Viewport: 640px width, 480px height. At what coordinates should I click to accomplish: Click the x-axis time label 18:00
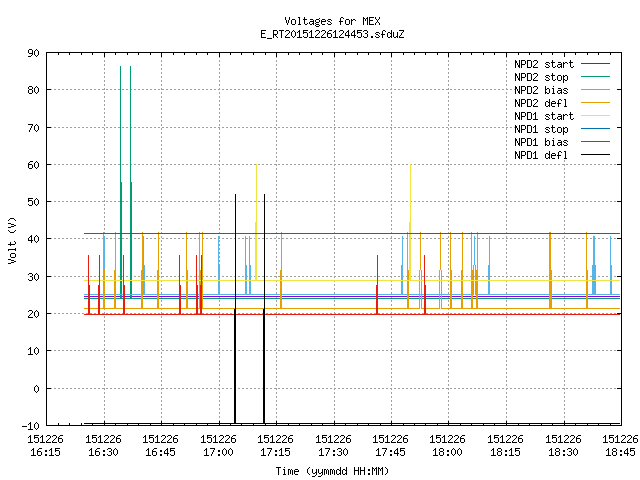tap(448, 452)
